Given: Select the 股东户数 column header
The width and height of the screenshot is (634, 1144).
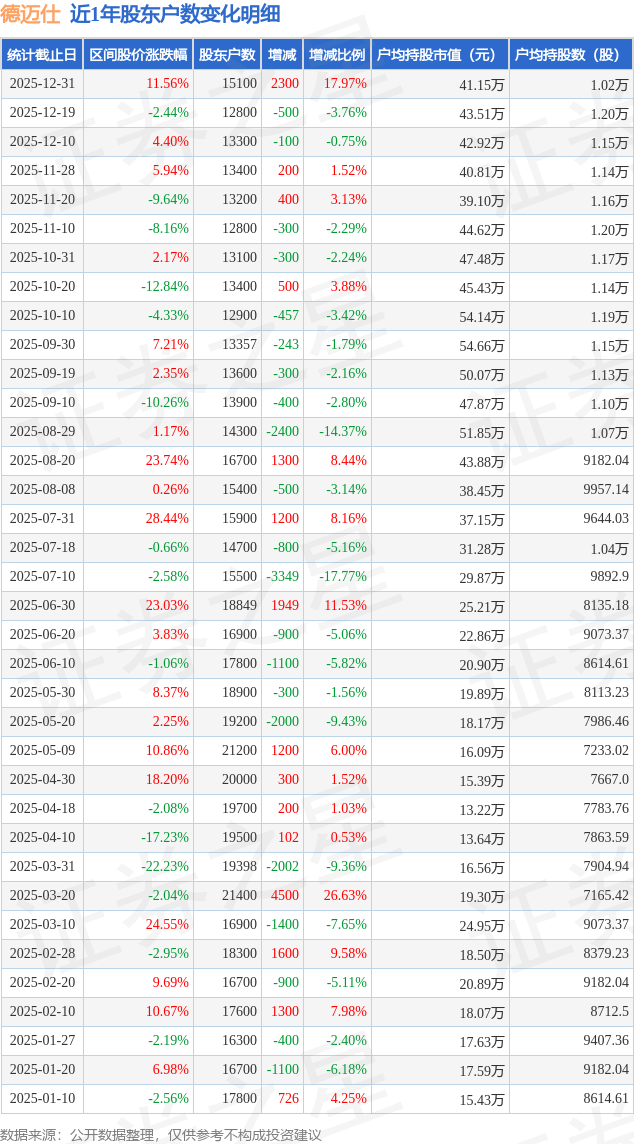Looking at the screenshot, I should pyautogui.click(x=227, y=55).
